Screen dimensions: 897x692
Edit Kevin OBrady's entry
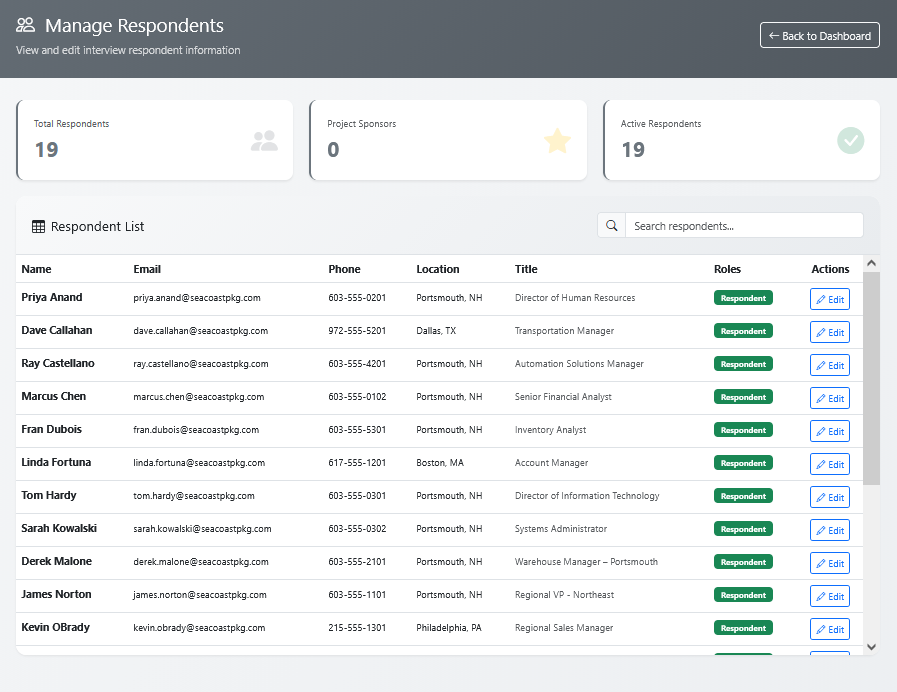coord(829,629)
